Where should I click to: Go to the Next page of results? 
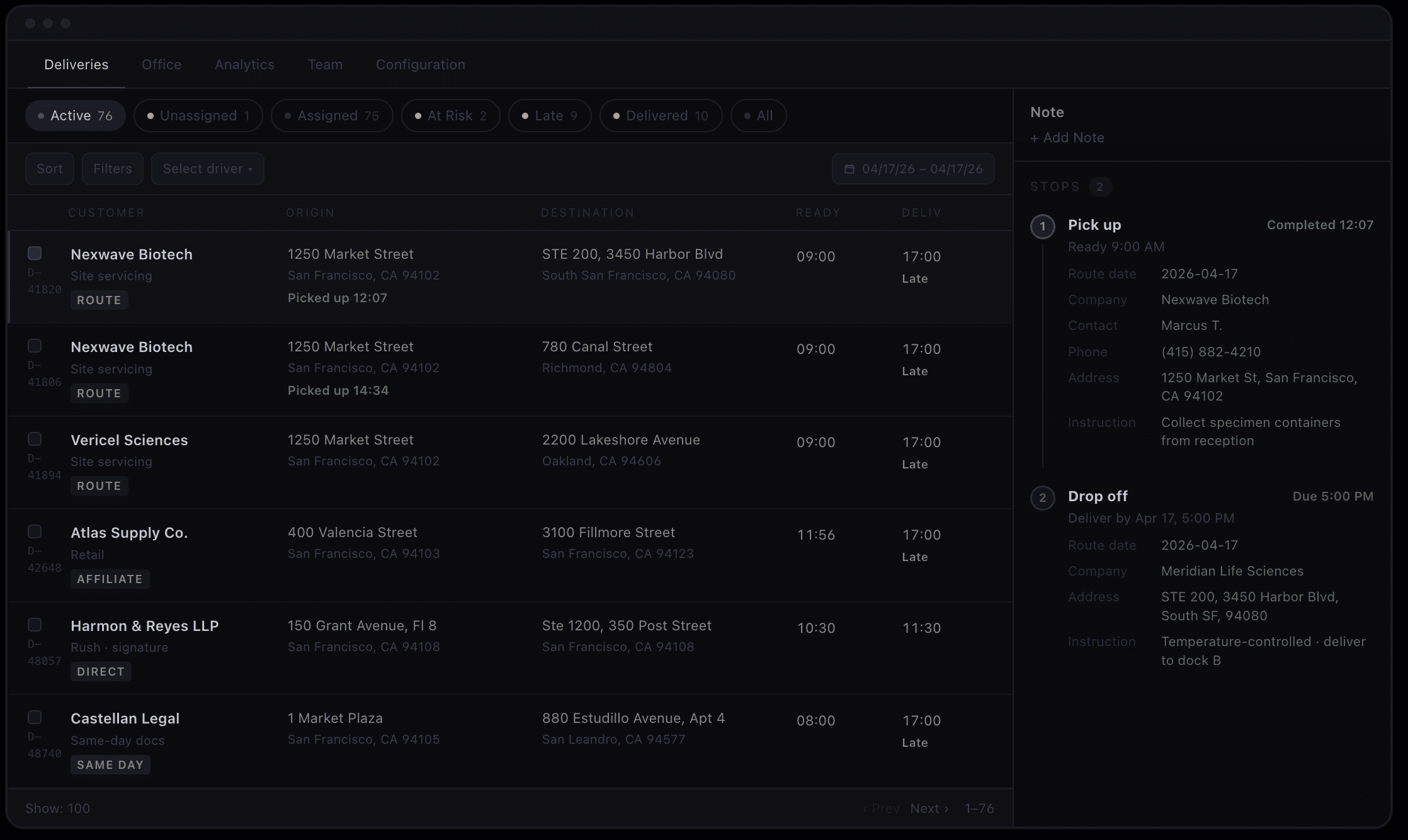[x=929, y=808]
